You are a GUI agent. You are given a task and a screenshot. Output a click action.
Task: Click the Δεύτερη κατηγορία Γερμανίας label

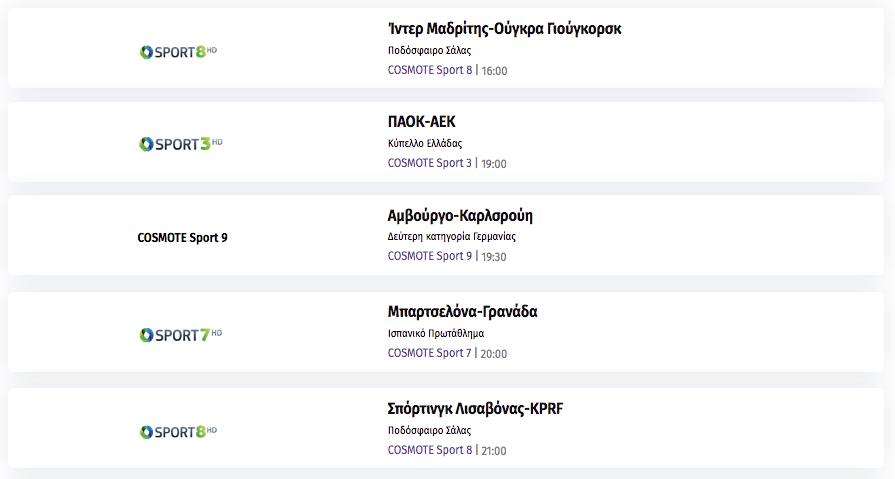pos(451,236)
